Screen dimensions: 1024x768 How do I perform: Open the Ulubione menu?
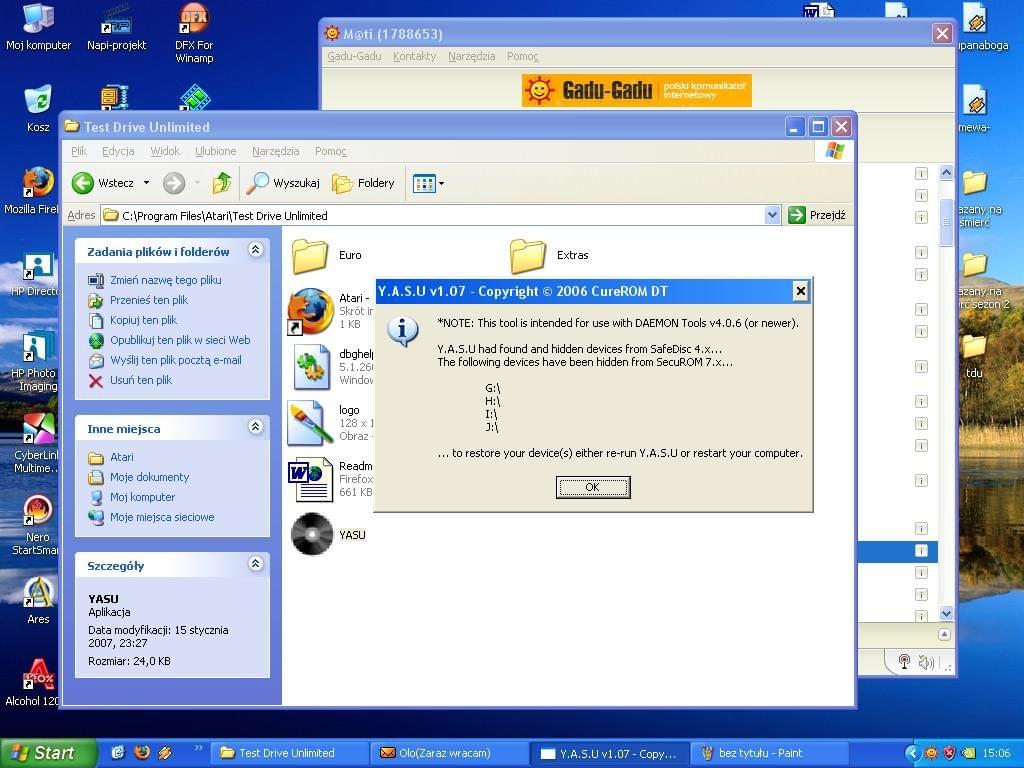coord(216,151)
